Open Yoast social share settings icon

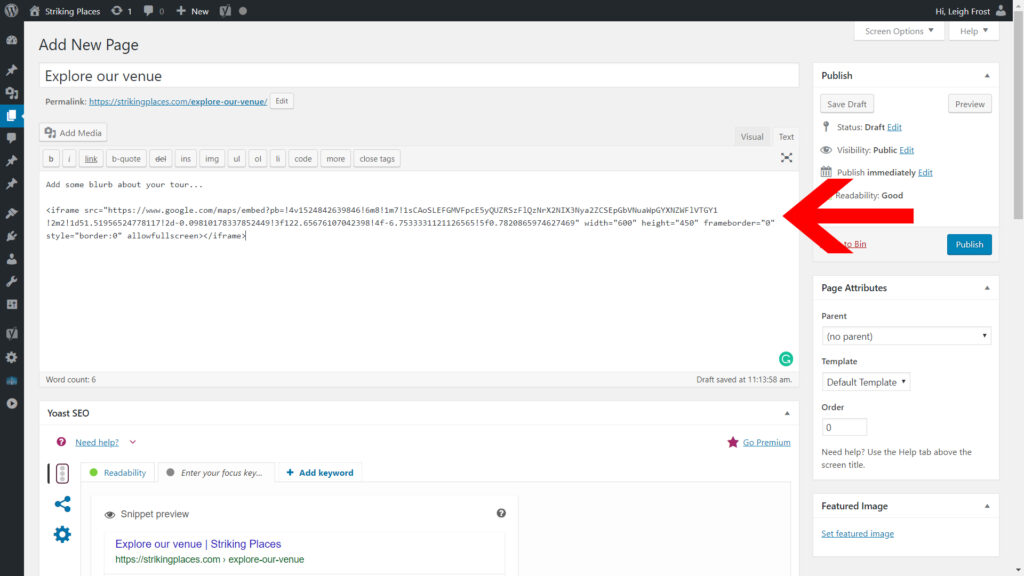click(x=62, y=504)
